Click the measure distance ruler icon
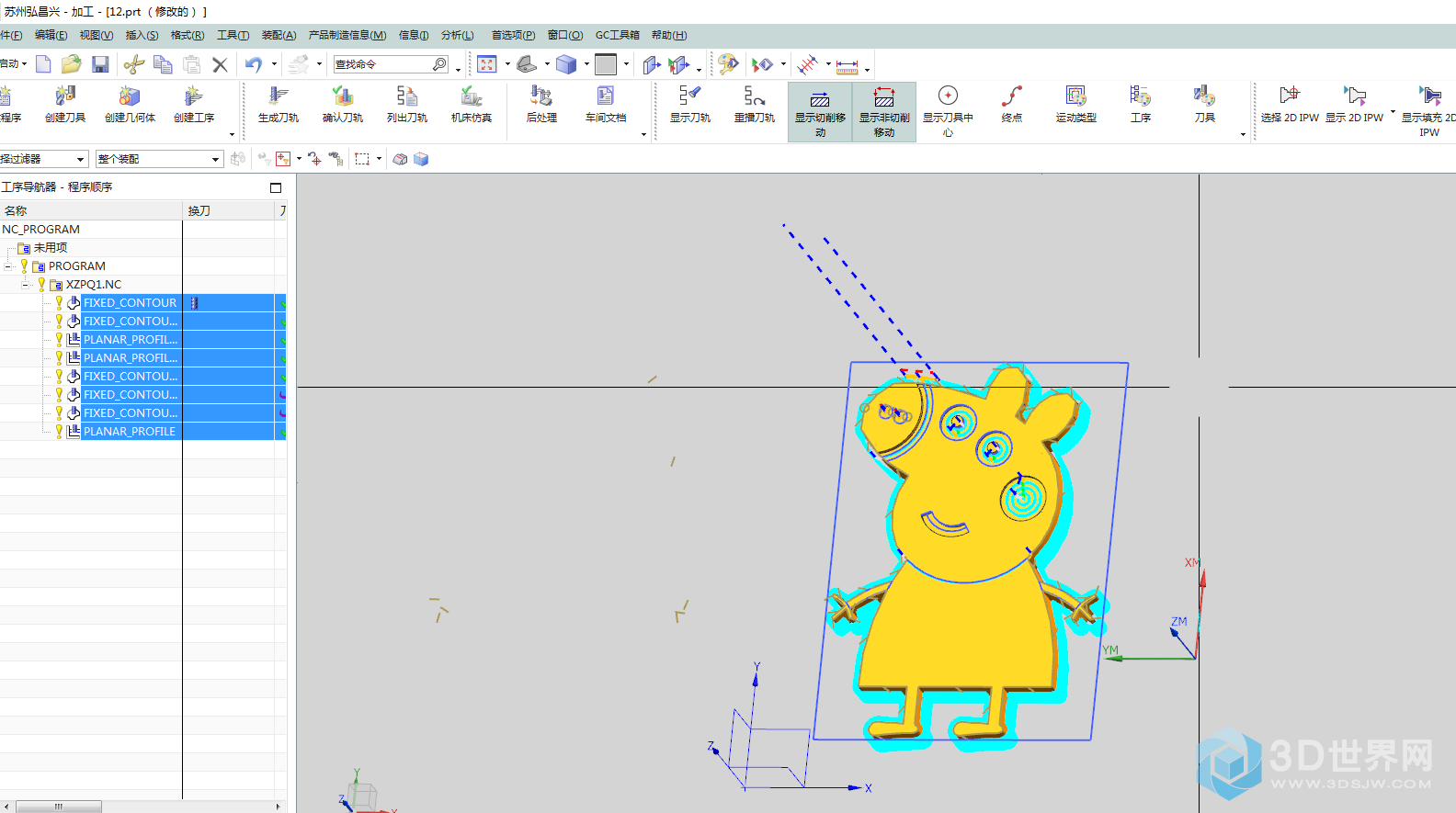The height and width of the screenshot is (813, 1456). [x=847, y=65]
